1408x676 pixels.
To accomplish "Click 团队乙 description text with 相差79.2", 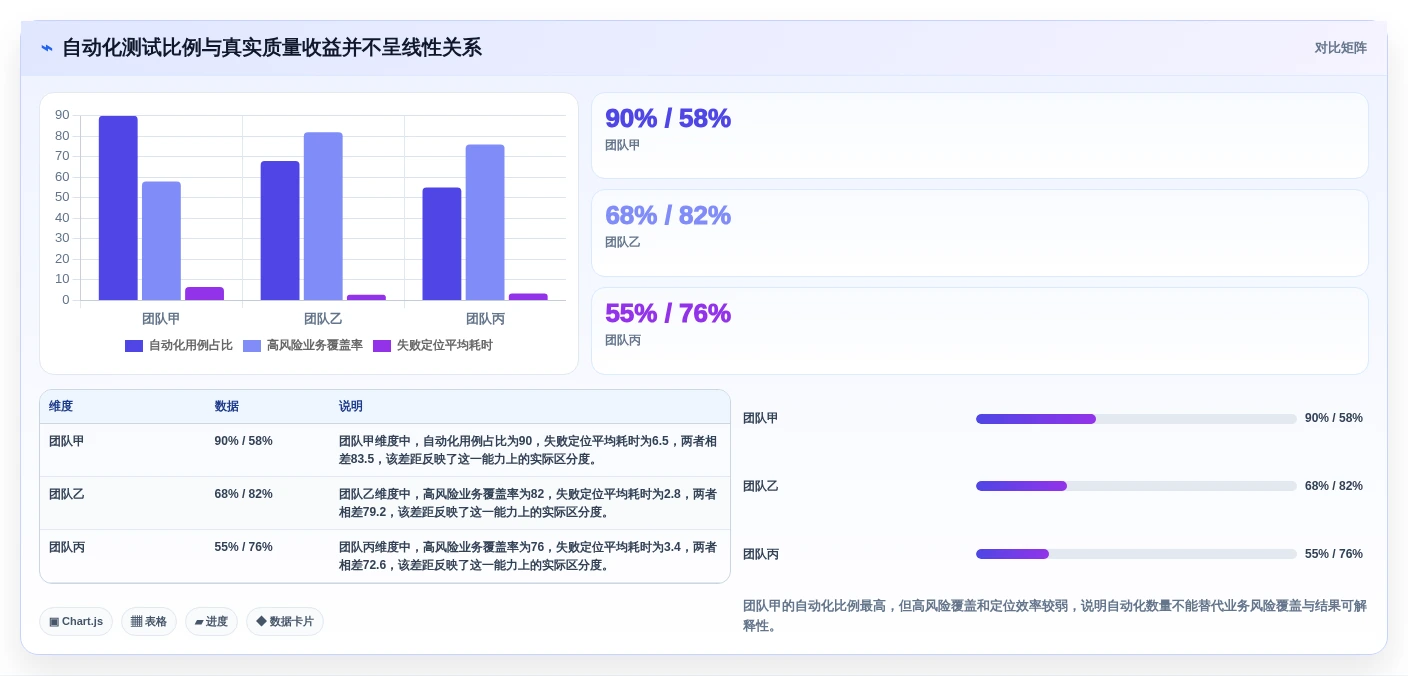I will coord(528,503).
